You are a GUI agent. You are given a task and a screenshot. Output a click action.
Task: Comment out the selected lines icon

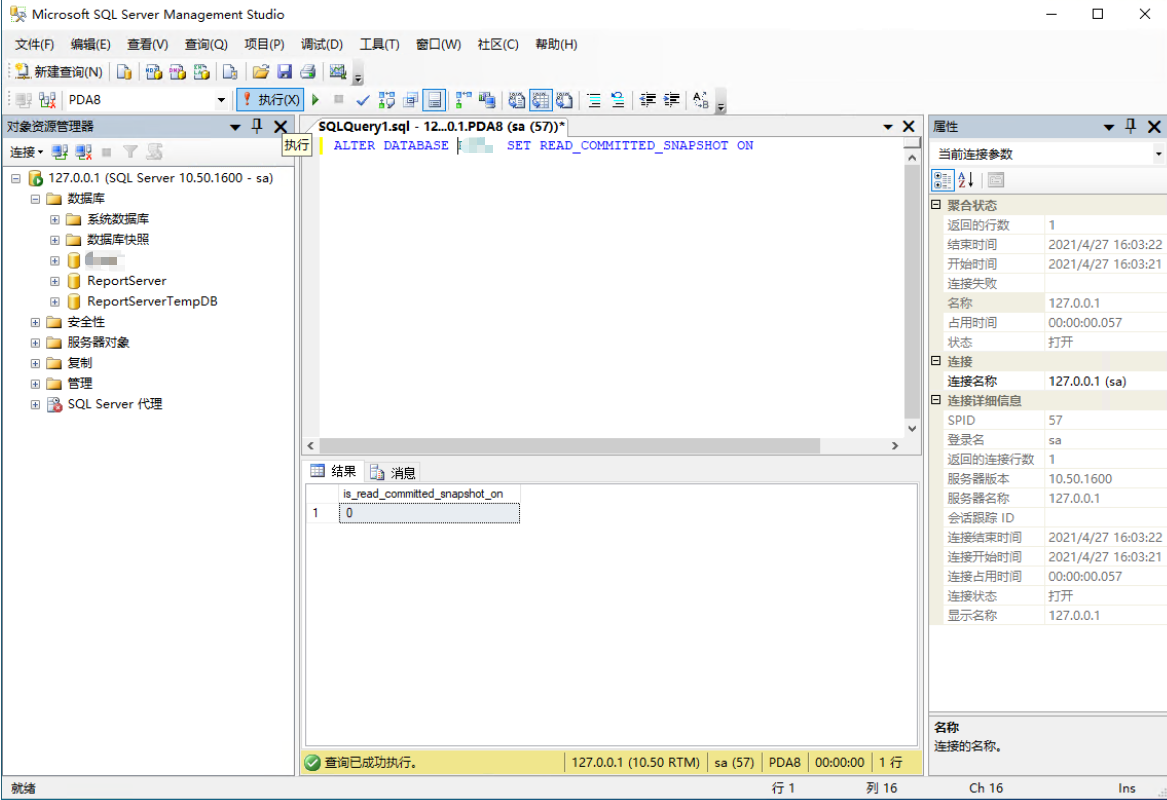pos(594,100)
